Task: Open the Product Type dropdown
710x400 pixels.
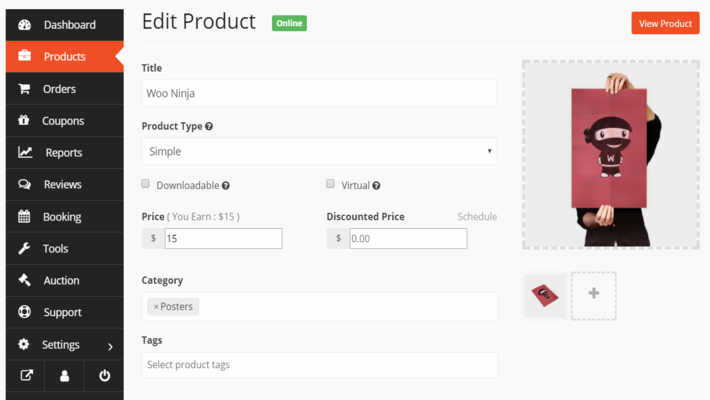Action: tap(319, 151)
